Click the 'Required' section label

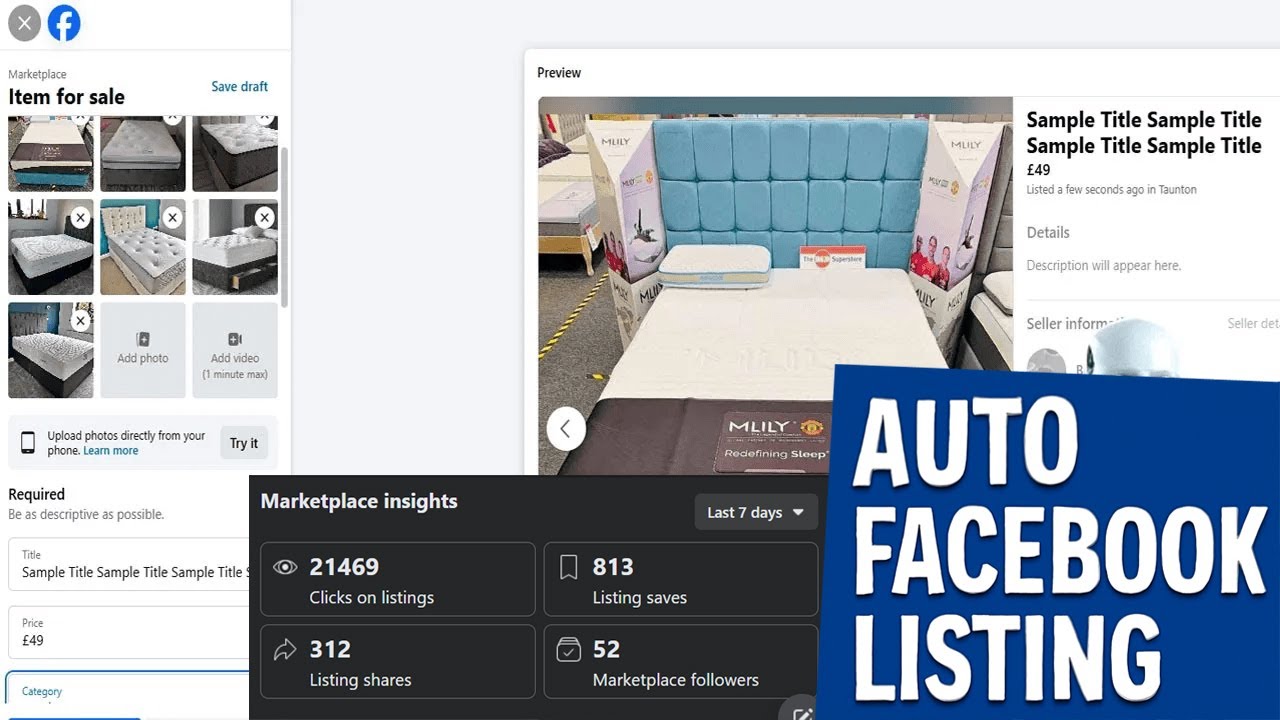click(x=36, y=494)
